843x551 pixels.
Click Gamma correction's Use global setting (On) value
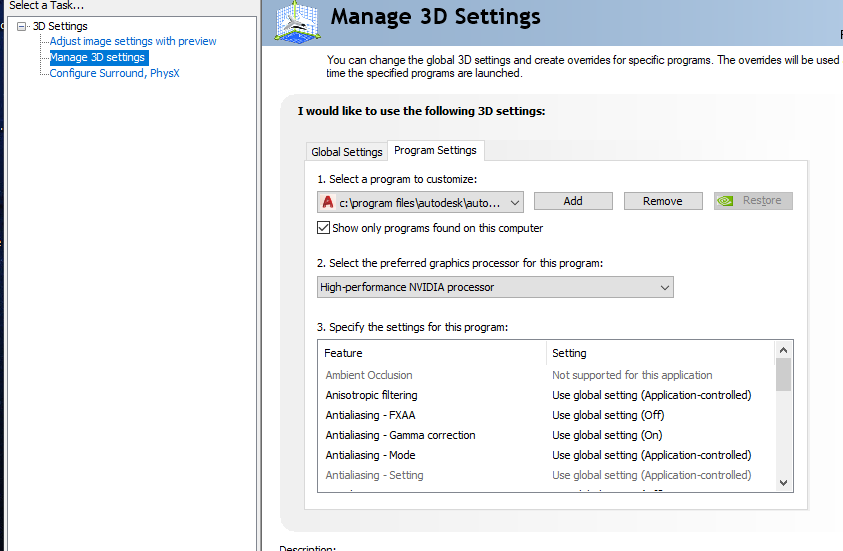tap(607, 435)
